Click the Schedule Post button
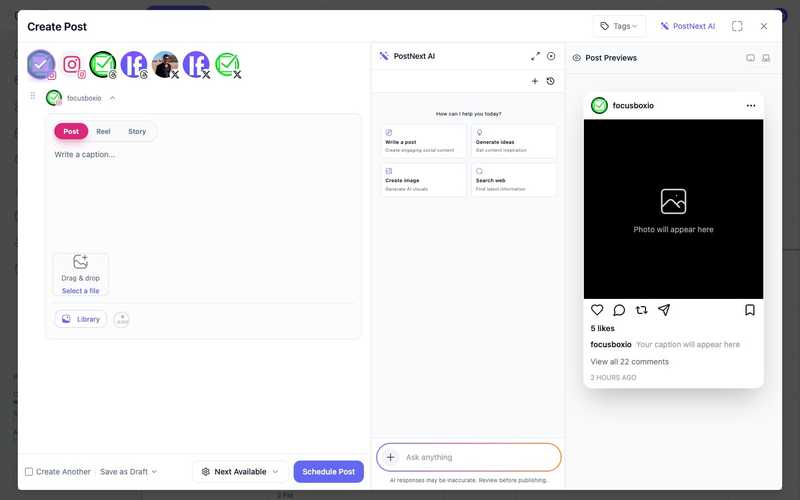Image resolution: width=800 pixels, height=500 pixels. (329, 472)
